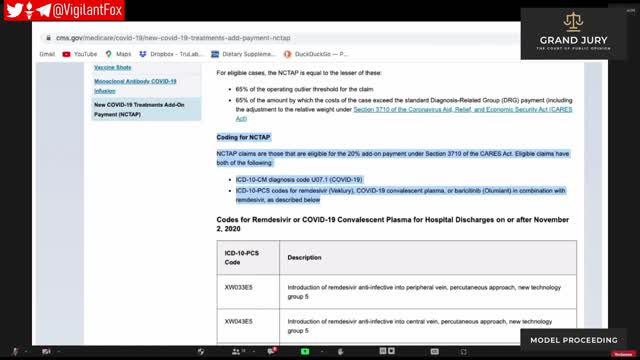Open the chat icon with notification badge
This screenshot has width=640, height=360.
pyautogui.click(x=272, y=351)
